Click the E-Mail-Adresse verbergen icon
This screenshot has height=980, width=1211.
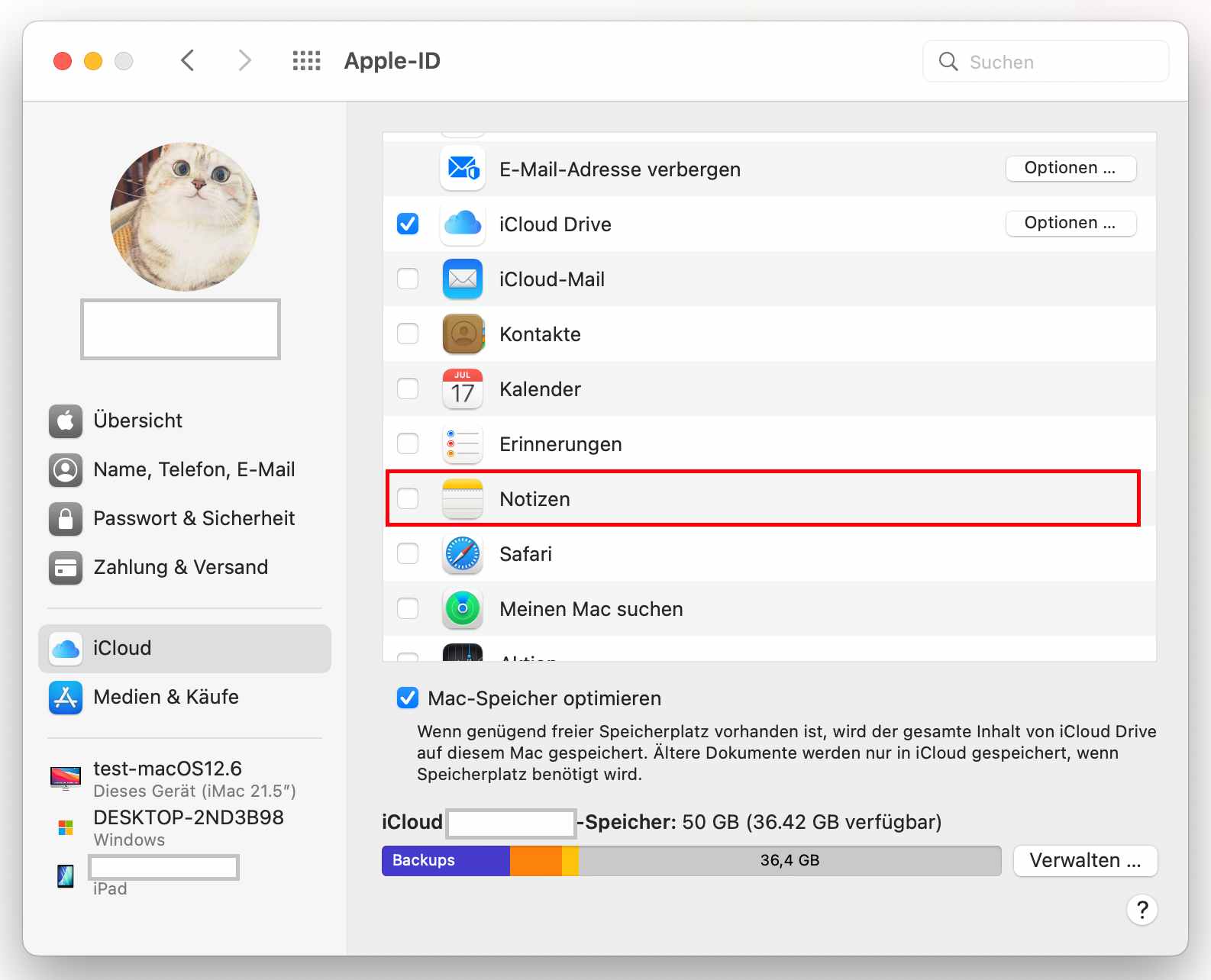tap(463, 169)
